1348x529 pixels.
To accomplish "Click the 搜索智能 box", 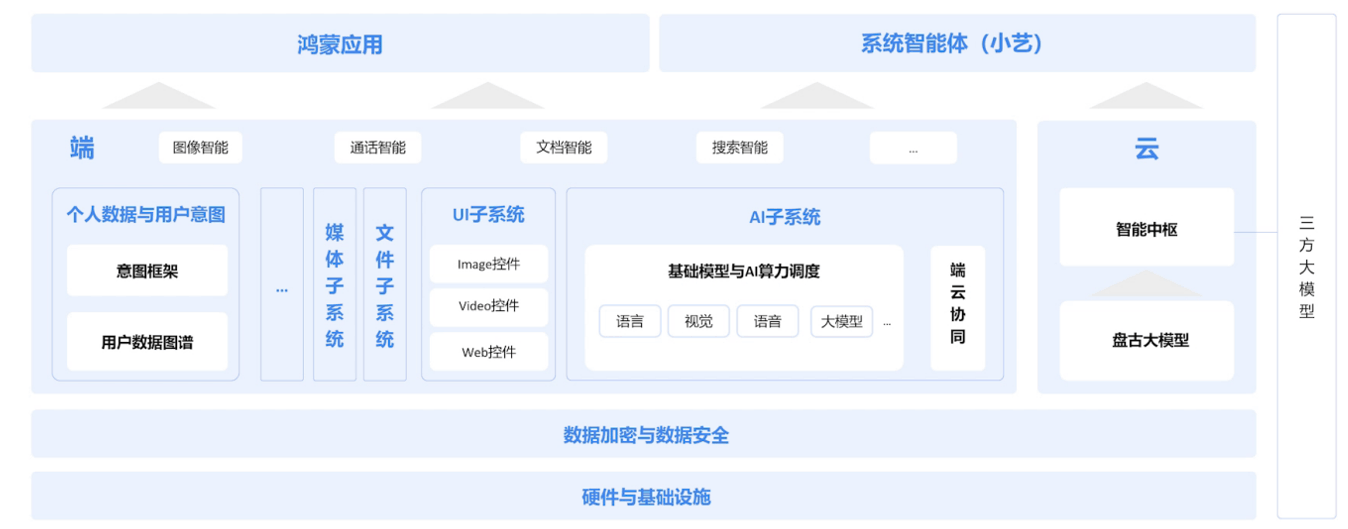I will (x=740, y=148).
